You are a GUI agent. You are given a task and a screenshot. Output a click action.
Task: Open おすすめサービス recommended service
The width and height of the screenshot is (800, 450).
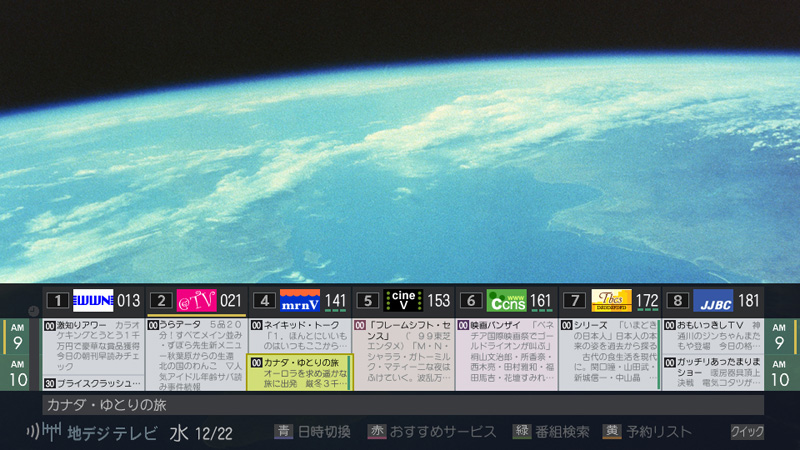pyautogui.click(x=432, y=432)
